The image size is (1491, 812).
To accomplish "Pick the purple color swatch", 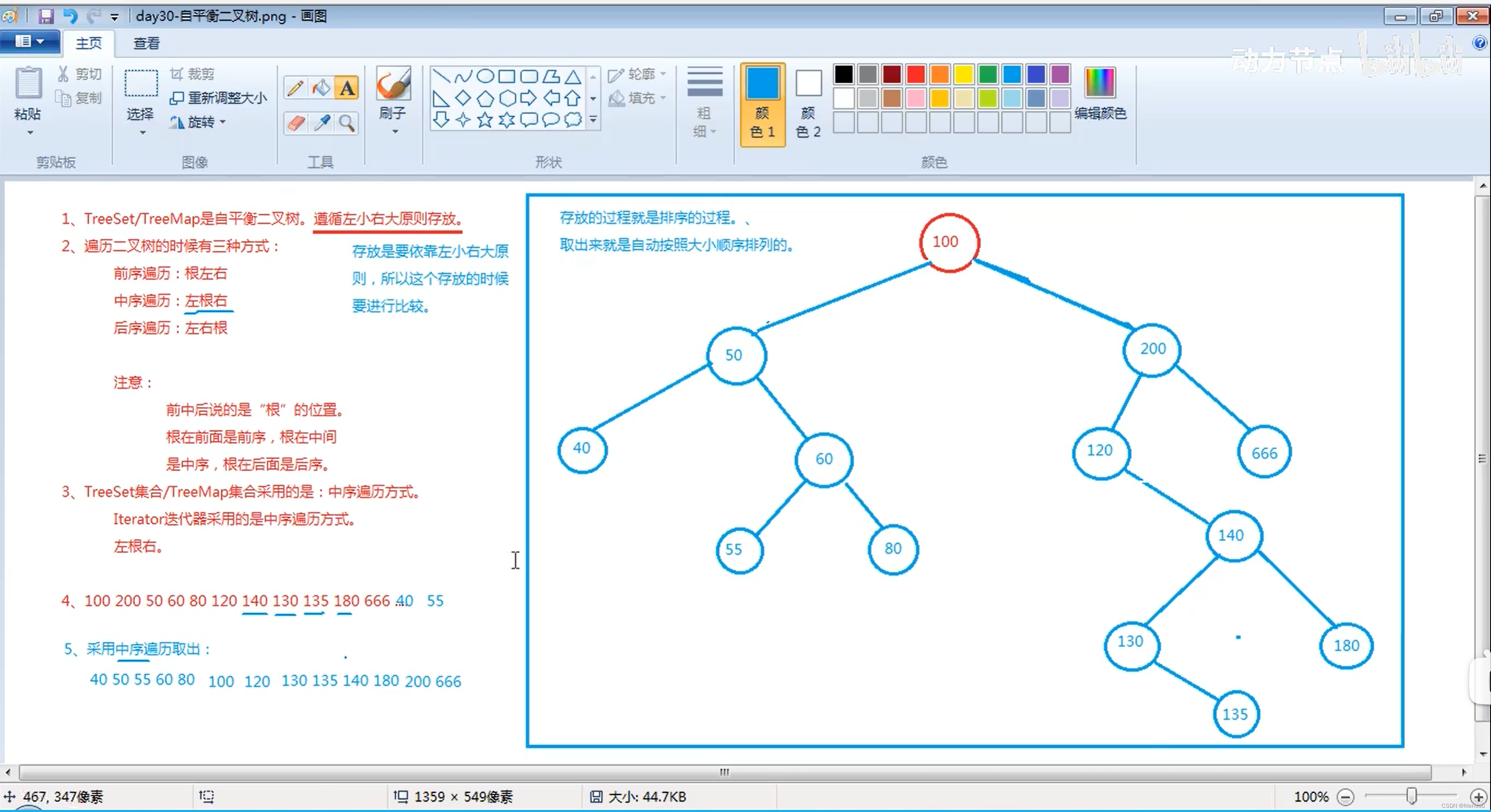I will 1060,74.
